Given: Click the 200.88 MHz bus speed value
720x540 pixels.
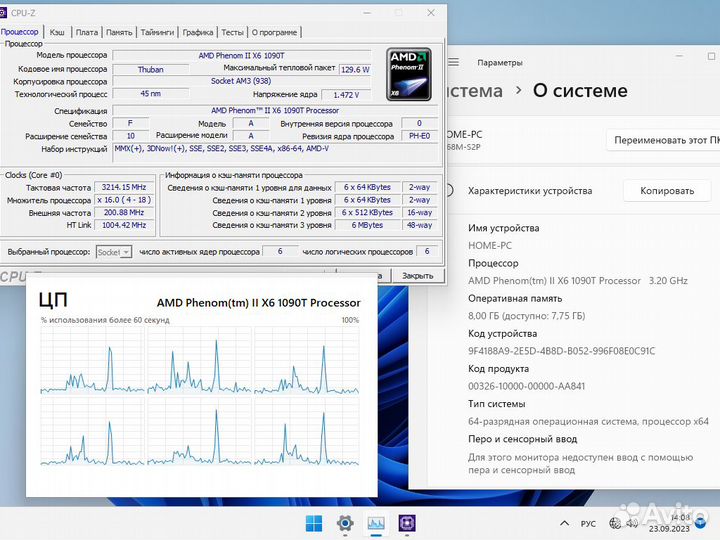Looking at the screenshot, I should 124,213.
